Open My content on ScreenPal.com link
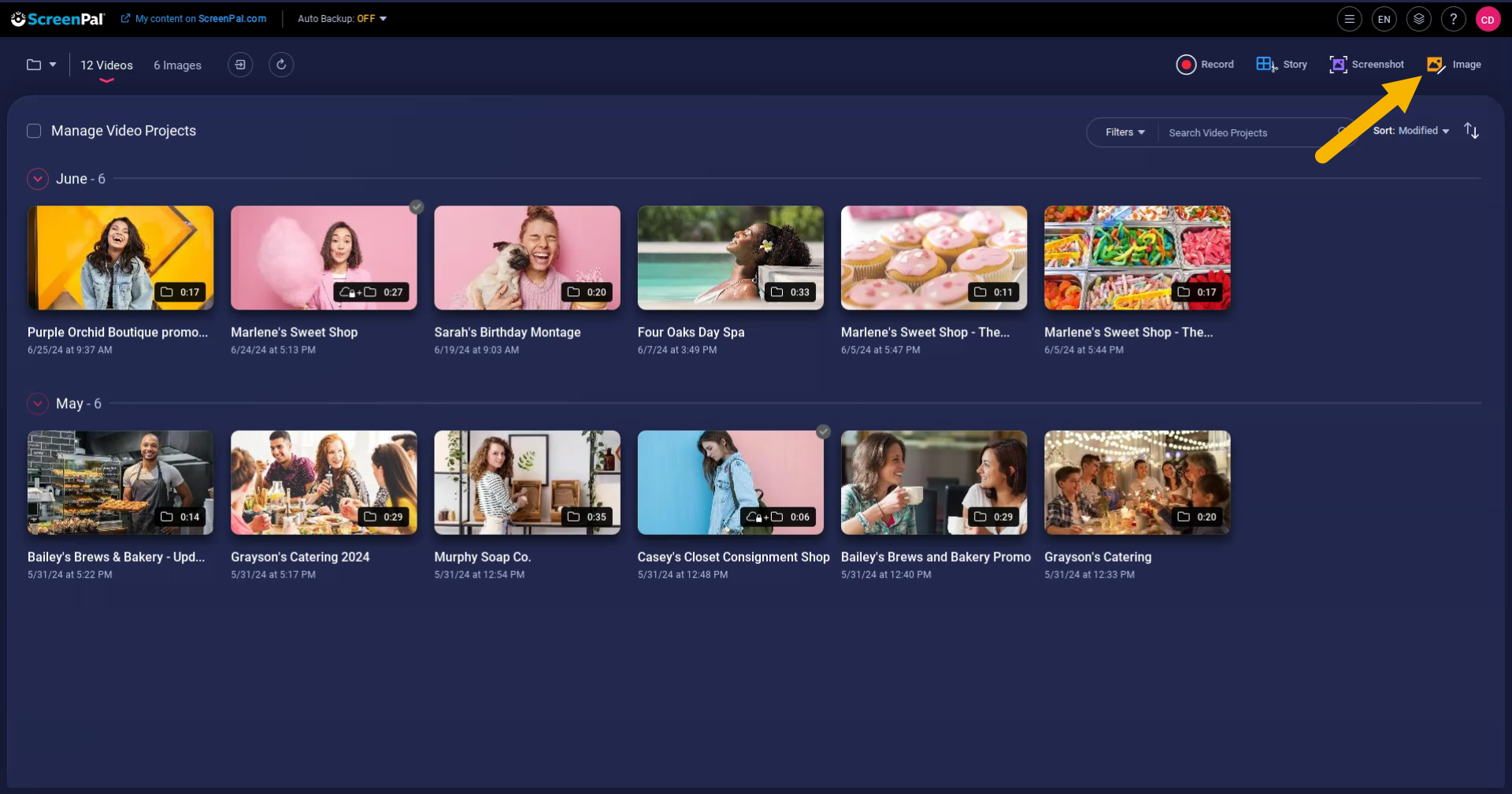Screen dimensions: 1512x794 click(194, 19)
